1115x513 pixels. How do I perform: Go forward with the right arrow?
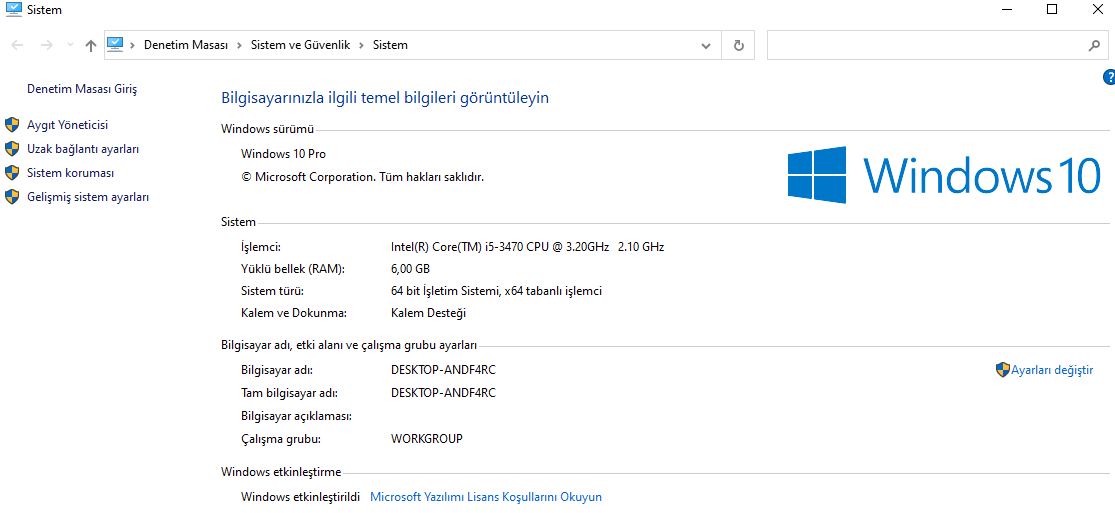click(46, 45)
